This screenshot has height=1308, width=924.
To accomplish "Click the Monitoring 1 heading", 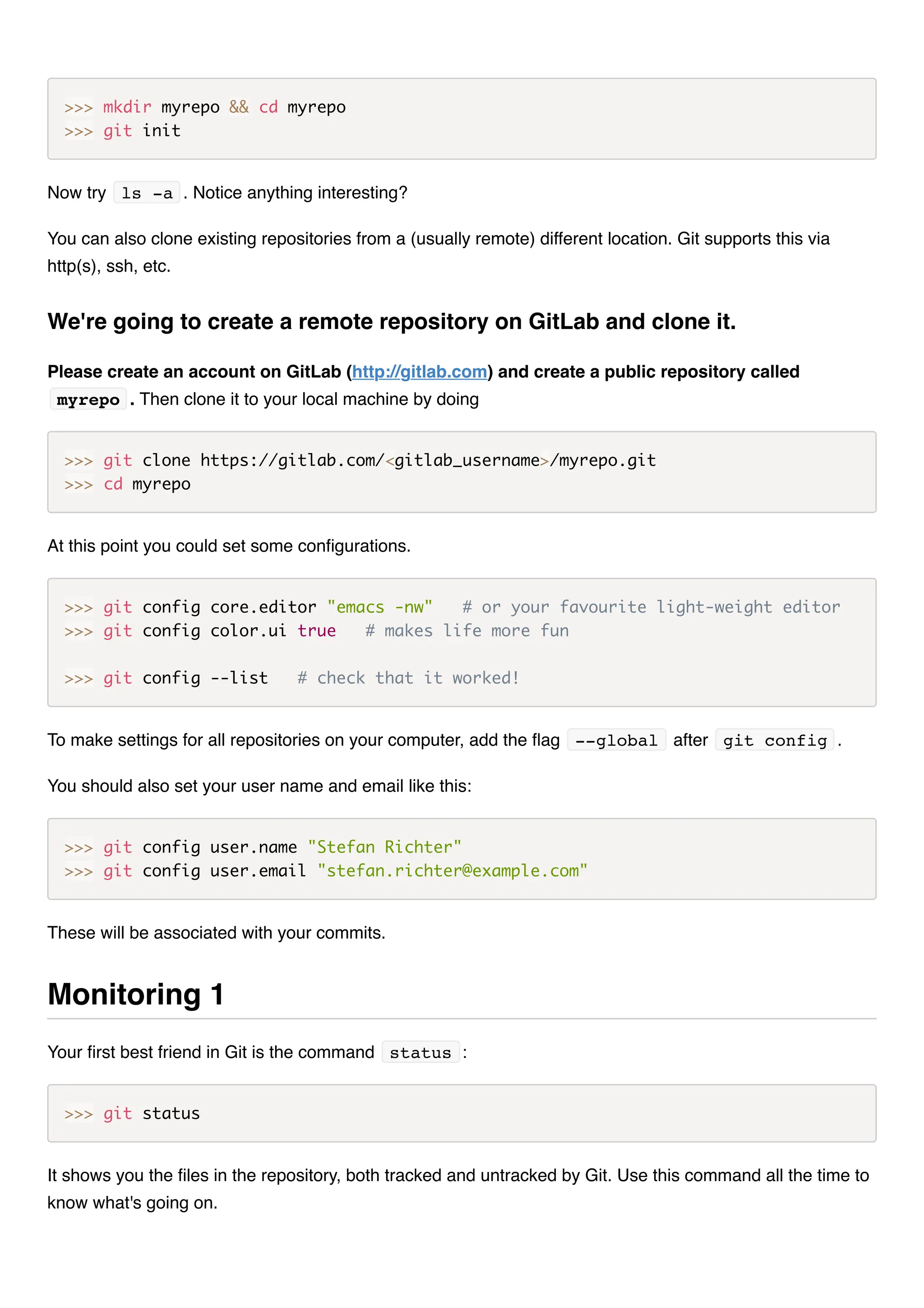I will (135, 994).
